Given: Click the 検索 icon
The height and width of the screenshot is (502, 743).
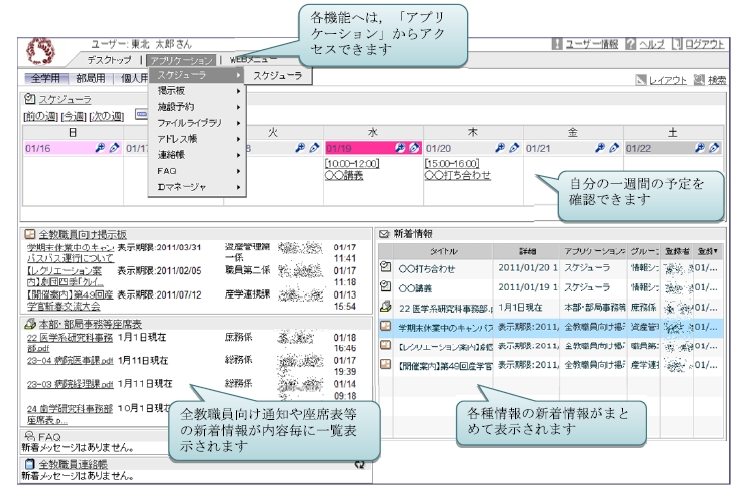Looking at the screenshot, I should click(699, 80).
